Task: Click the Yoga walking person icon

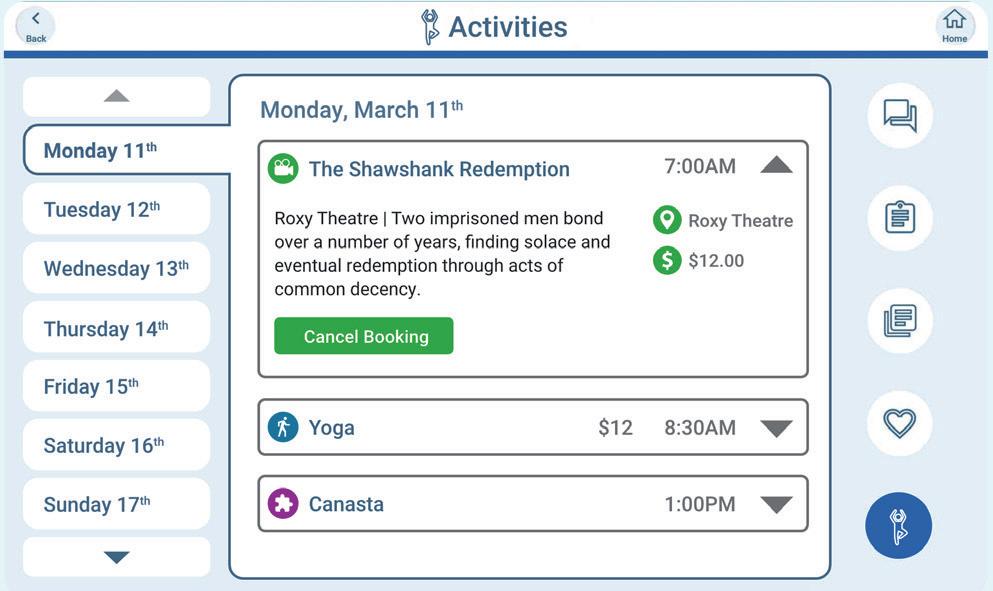Action: (x=283, y=427)
